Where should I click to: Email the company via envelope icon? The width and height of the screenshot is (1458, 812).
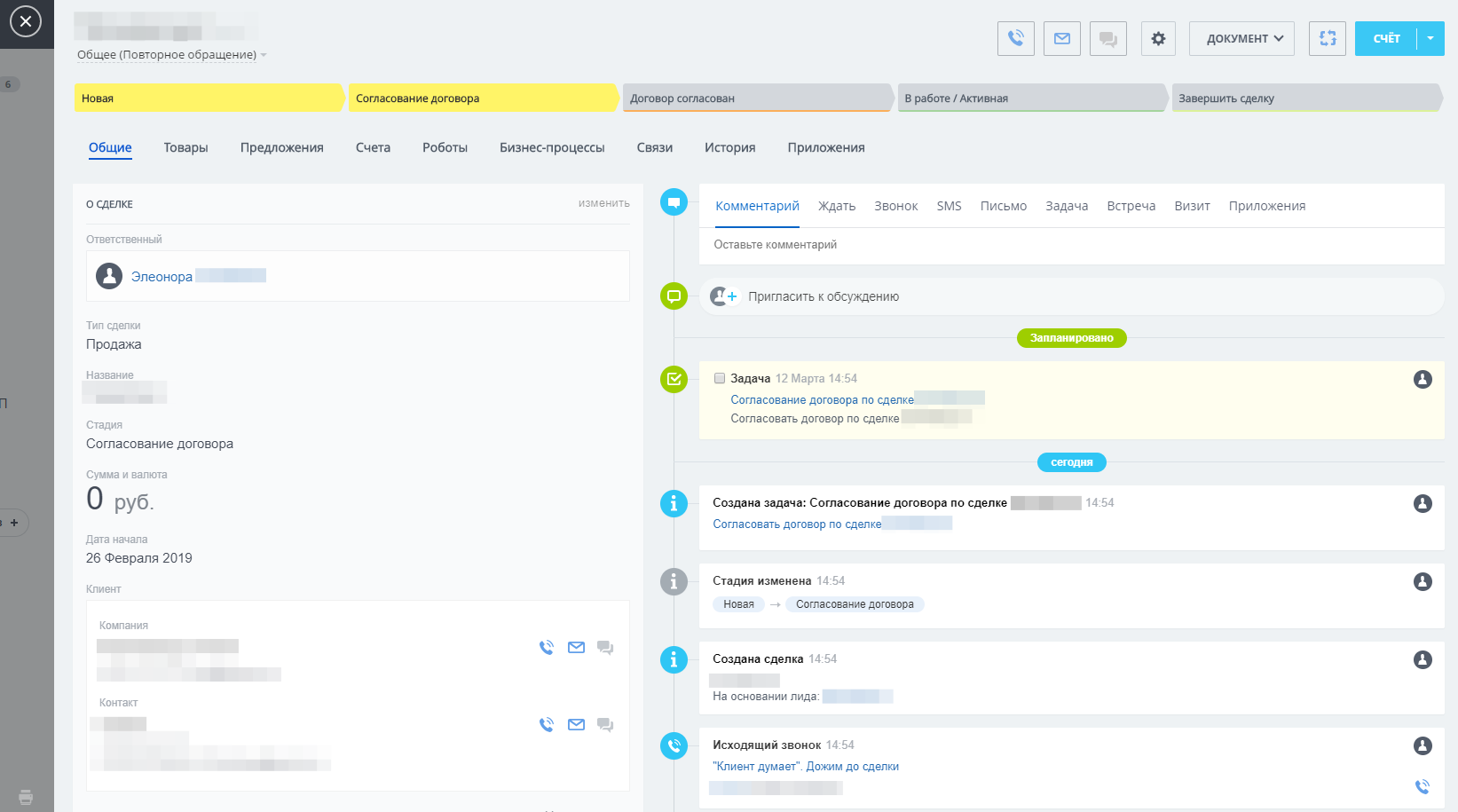(x=576, y=648)
